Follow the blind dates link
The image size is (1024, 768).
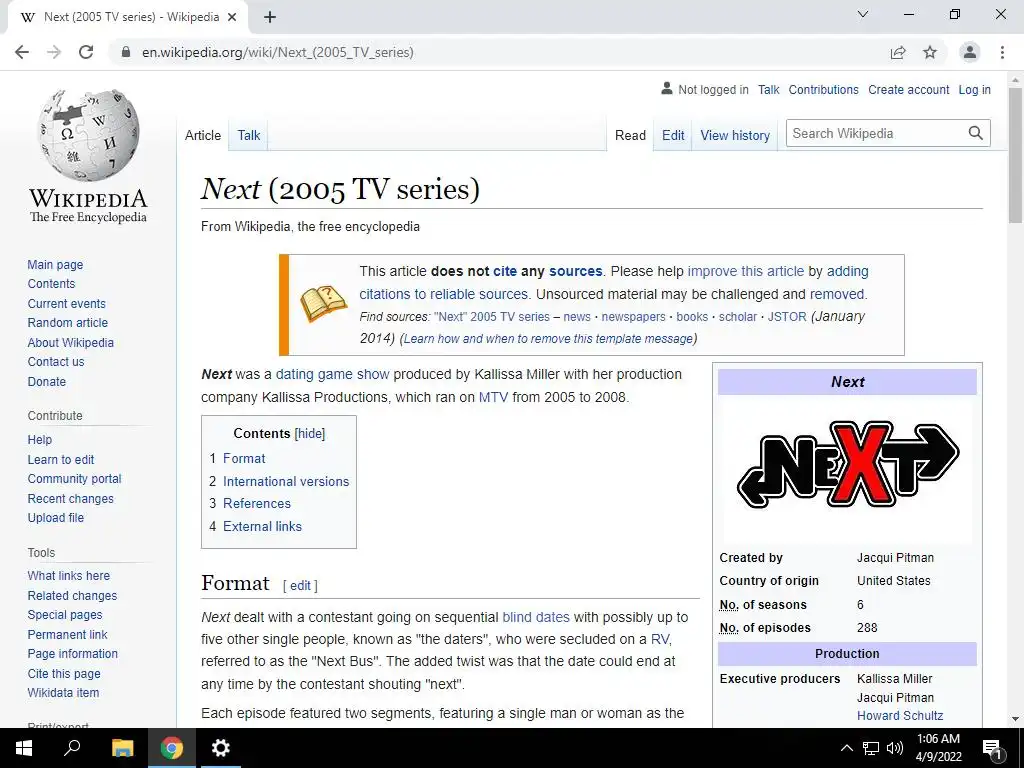536,617
